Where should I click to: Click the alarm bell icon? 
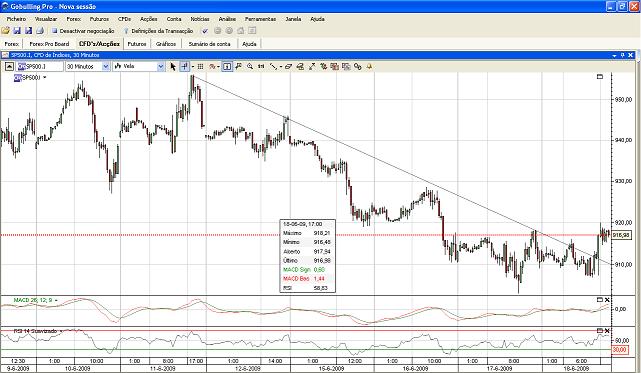click(x=370, y=66)
